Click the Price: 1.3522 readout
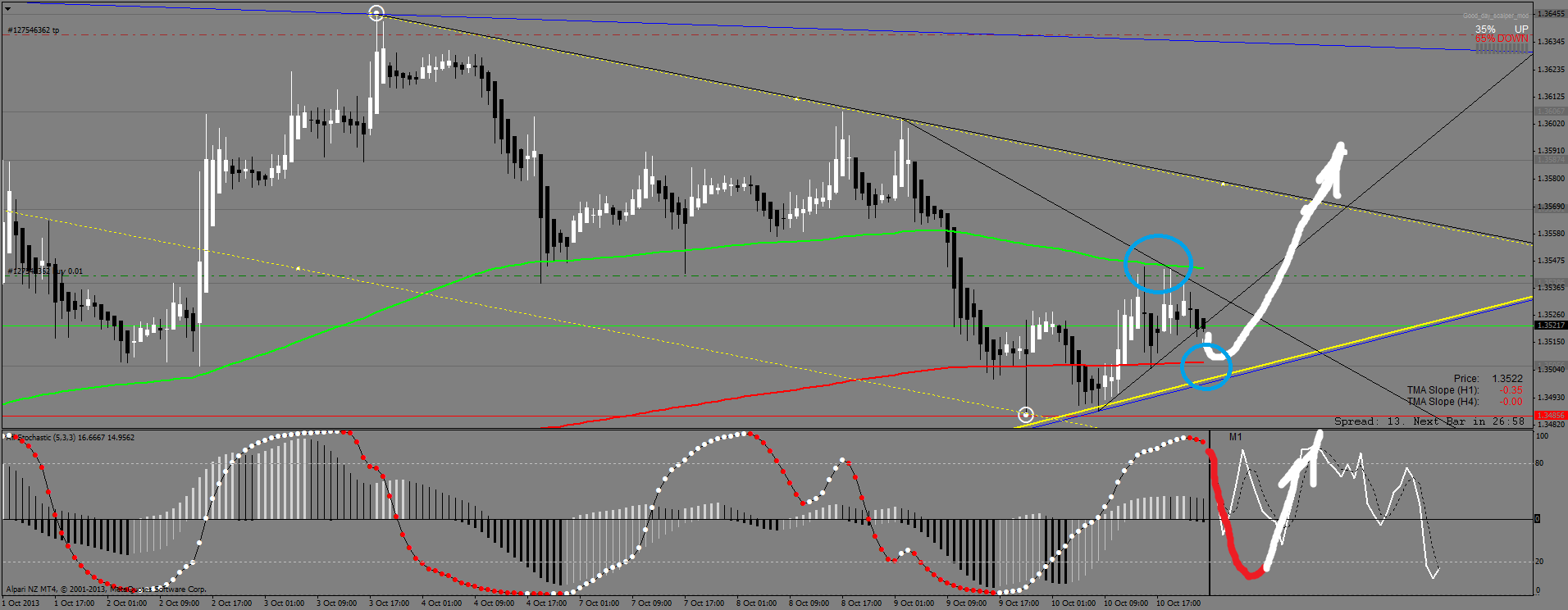 tap(1488, 379)
